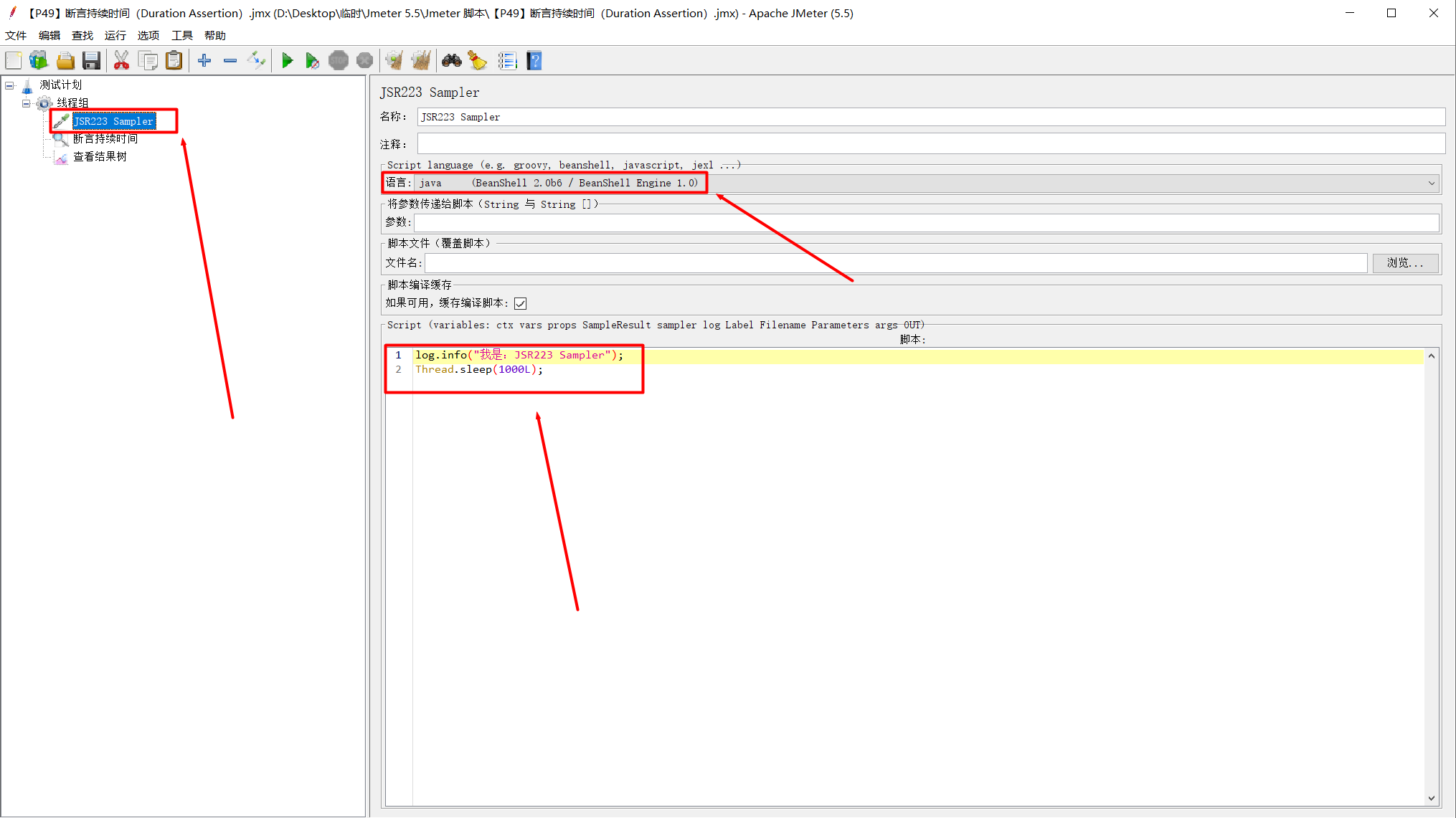Click script line 2 Thread.sleep text
Screen dimensions: 1456x818
pyautogui.click(x=479, y=370)
